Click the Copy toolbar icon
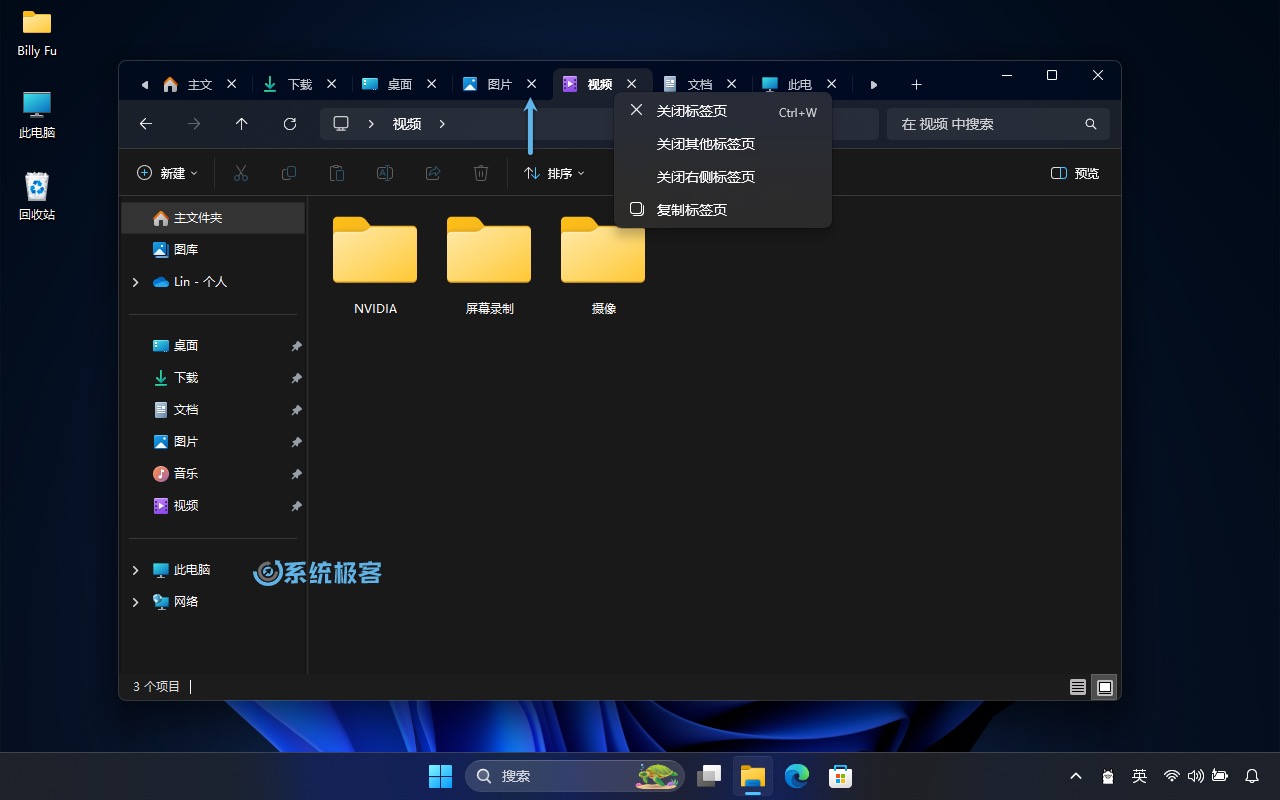The width and height of the screenshot is (1280, 800). (289, 173)
